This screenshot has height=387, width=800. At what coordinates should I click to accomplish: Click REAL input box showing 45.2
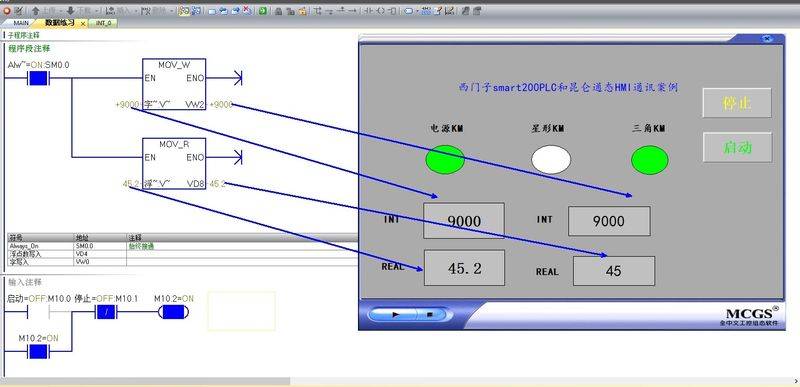click(x=464, y=268)
